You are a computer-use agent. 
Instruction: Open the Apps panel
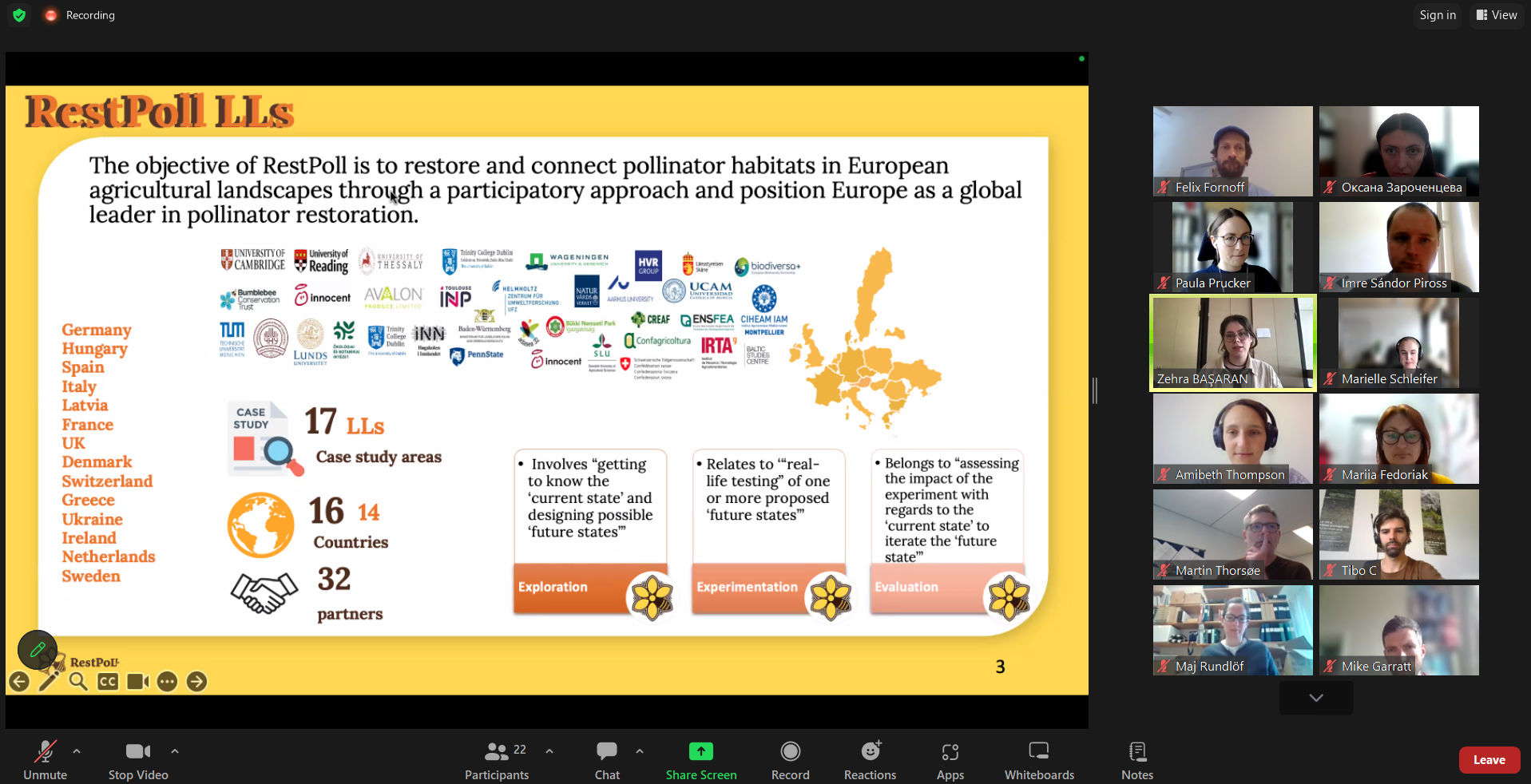[x=950, y=760]
